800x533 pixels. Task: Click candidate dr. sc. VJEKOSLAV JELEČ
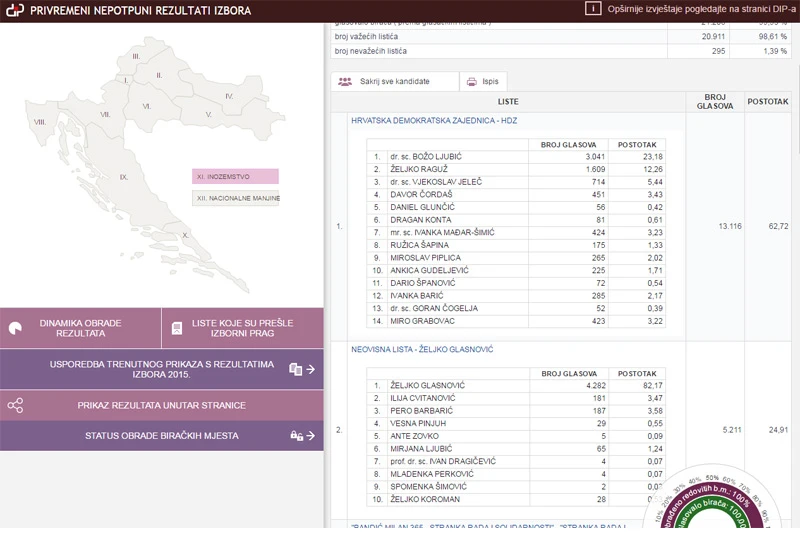[436, 182]
